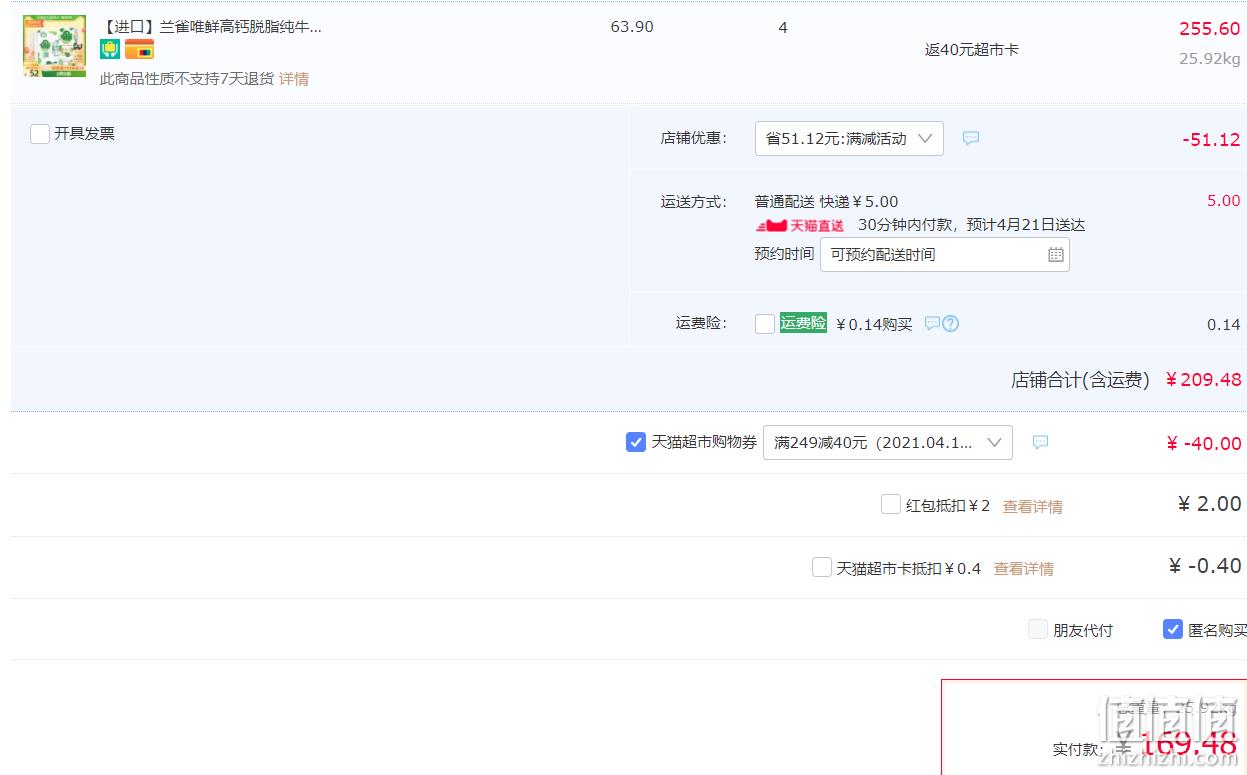Click the 实付款 label

(x=1078, y=749)
